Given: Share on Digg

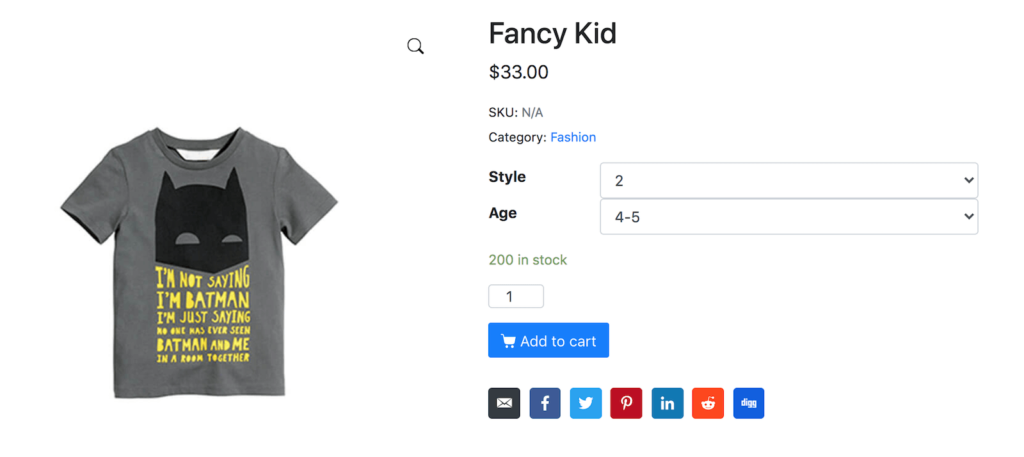Looking at the screenshot, I should [x=748, y=403].
